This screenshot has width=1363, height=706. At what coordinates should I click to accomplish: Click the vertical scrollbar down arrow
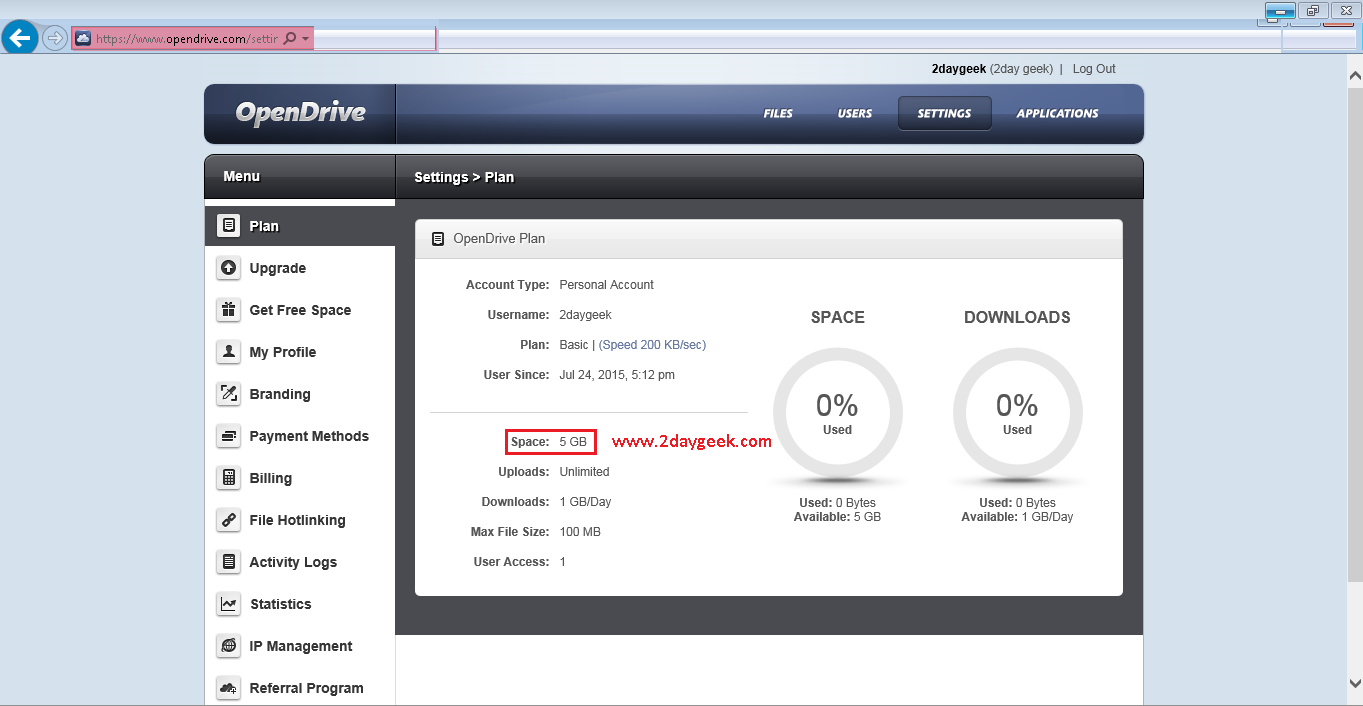pos(1354,683)
